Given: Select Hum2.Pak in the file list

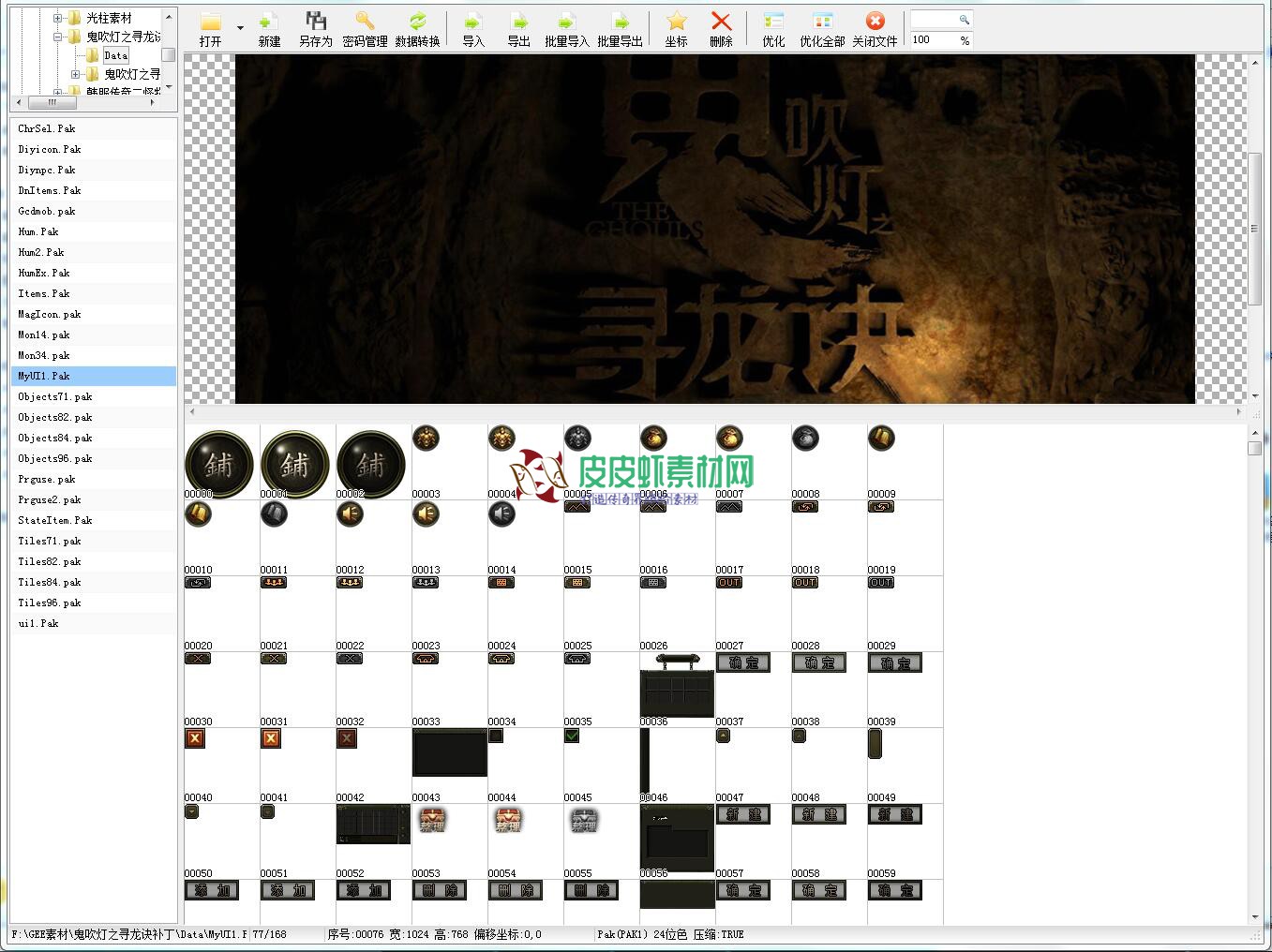Looking at the screenshot, I should (93, 252).
